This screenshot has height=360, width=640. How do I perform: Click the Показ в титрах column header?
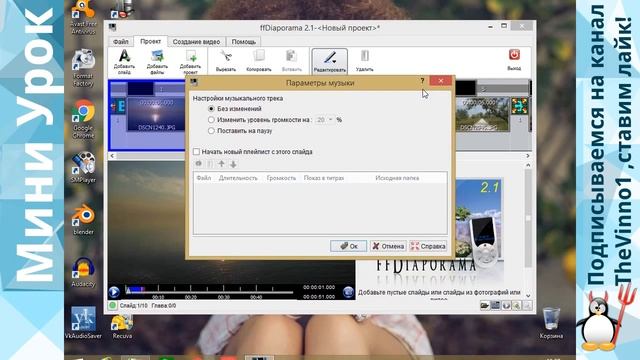point(324,178)
